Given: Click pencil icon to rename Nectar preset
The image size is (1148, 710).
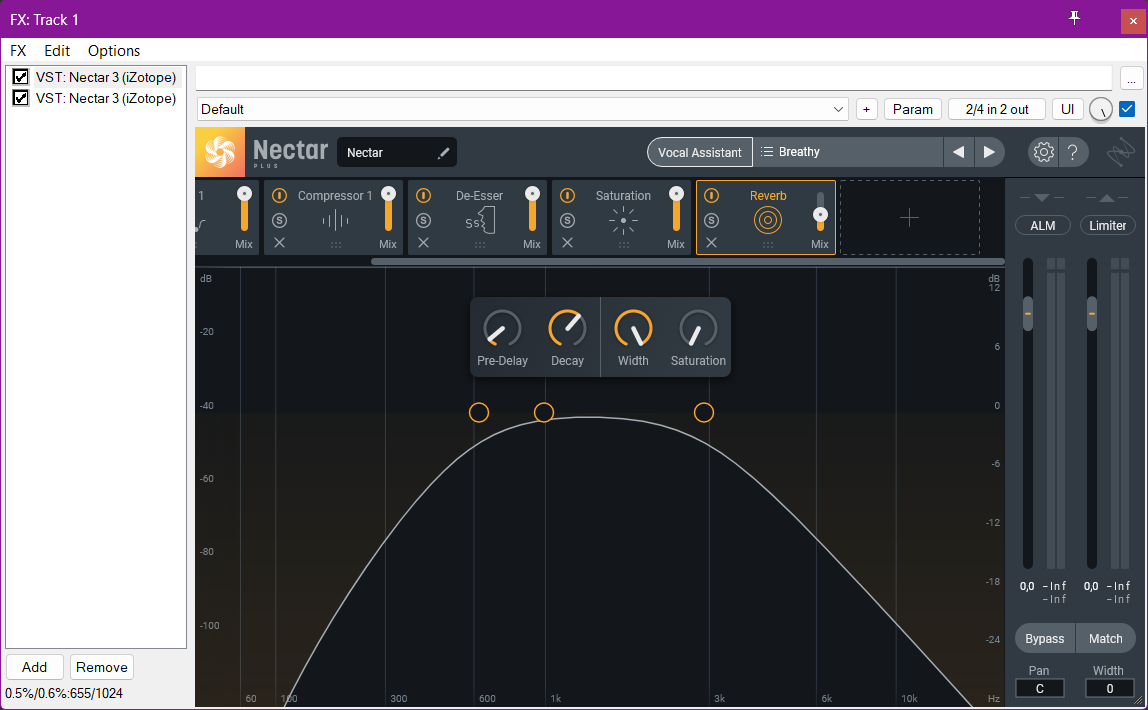Looking at the screenshot, I should 443,153.
